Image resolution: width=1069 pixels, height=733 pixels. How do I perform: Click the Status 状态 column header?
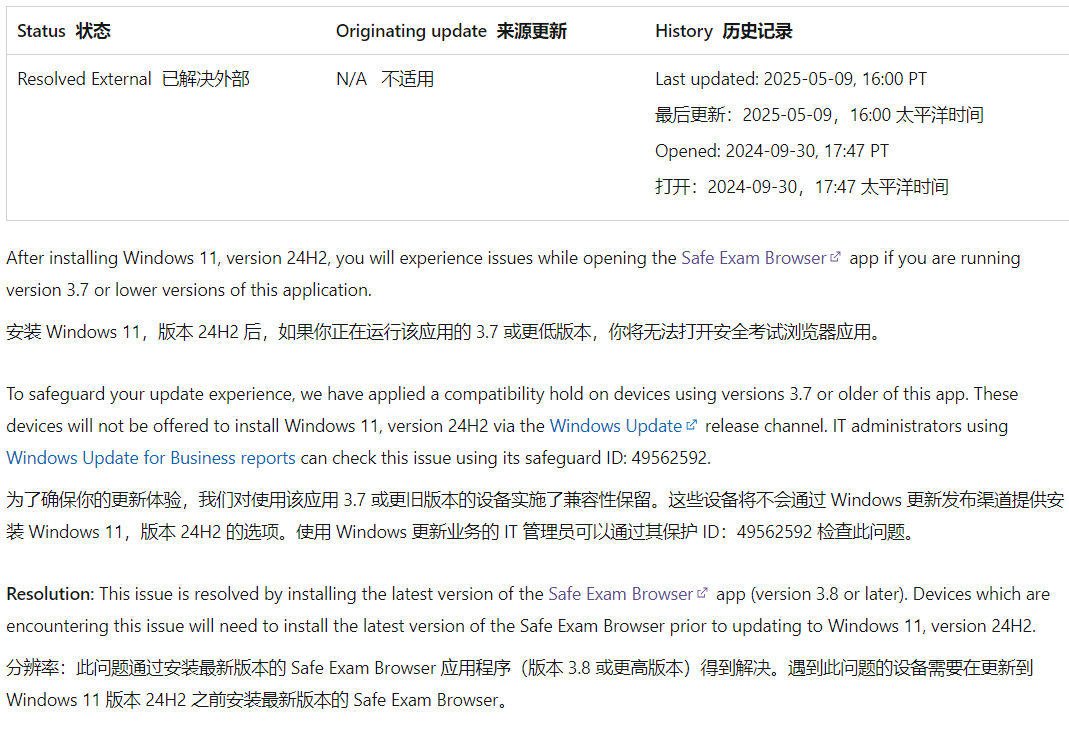63,31
